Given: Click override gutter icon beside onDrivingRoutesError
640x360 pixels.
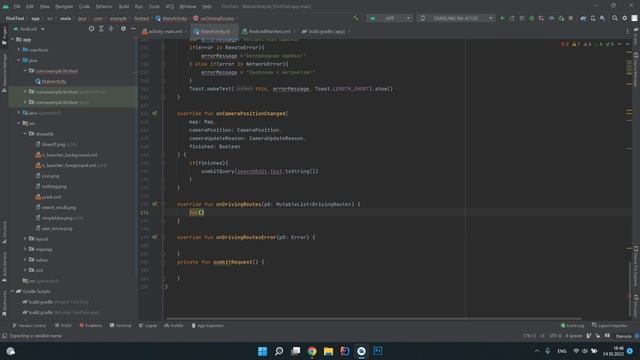Looking at the screenshot, I should (x=155, y=237).
